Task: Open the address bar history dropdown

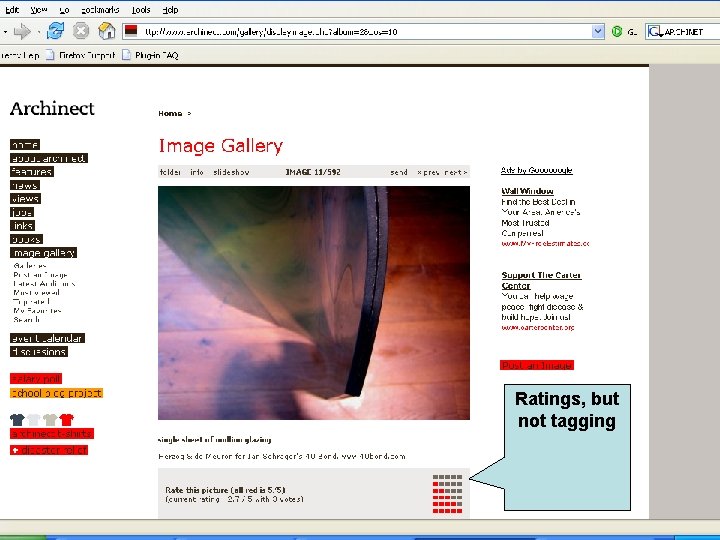Action: click(x=598, y=31)
